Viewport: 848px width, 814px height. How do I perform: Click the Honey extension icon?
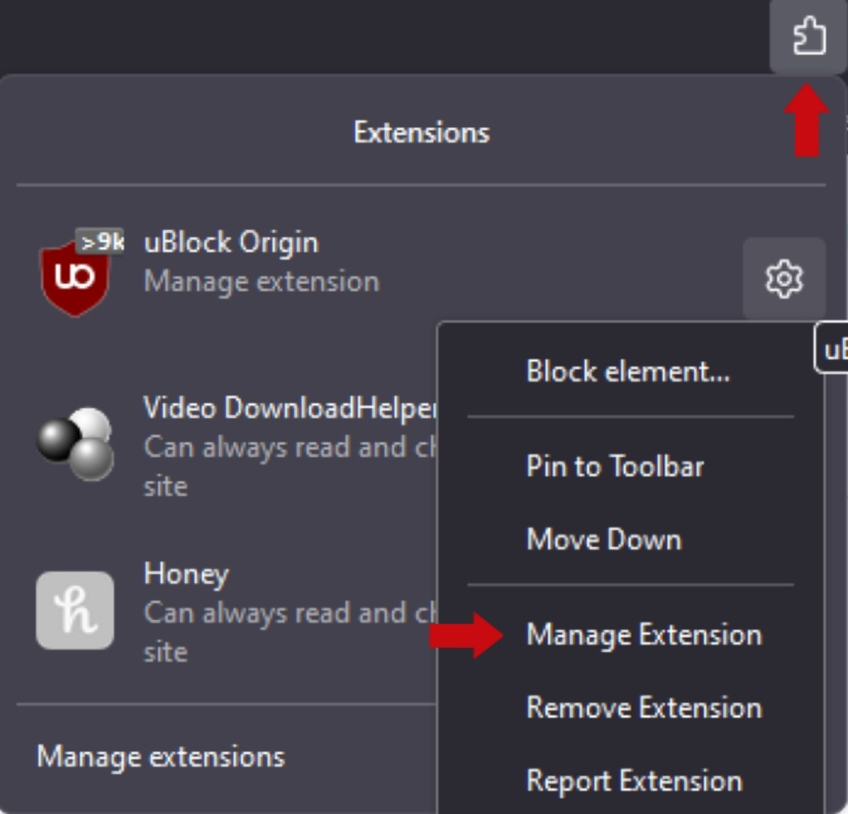click(75, 610)
